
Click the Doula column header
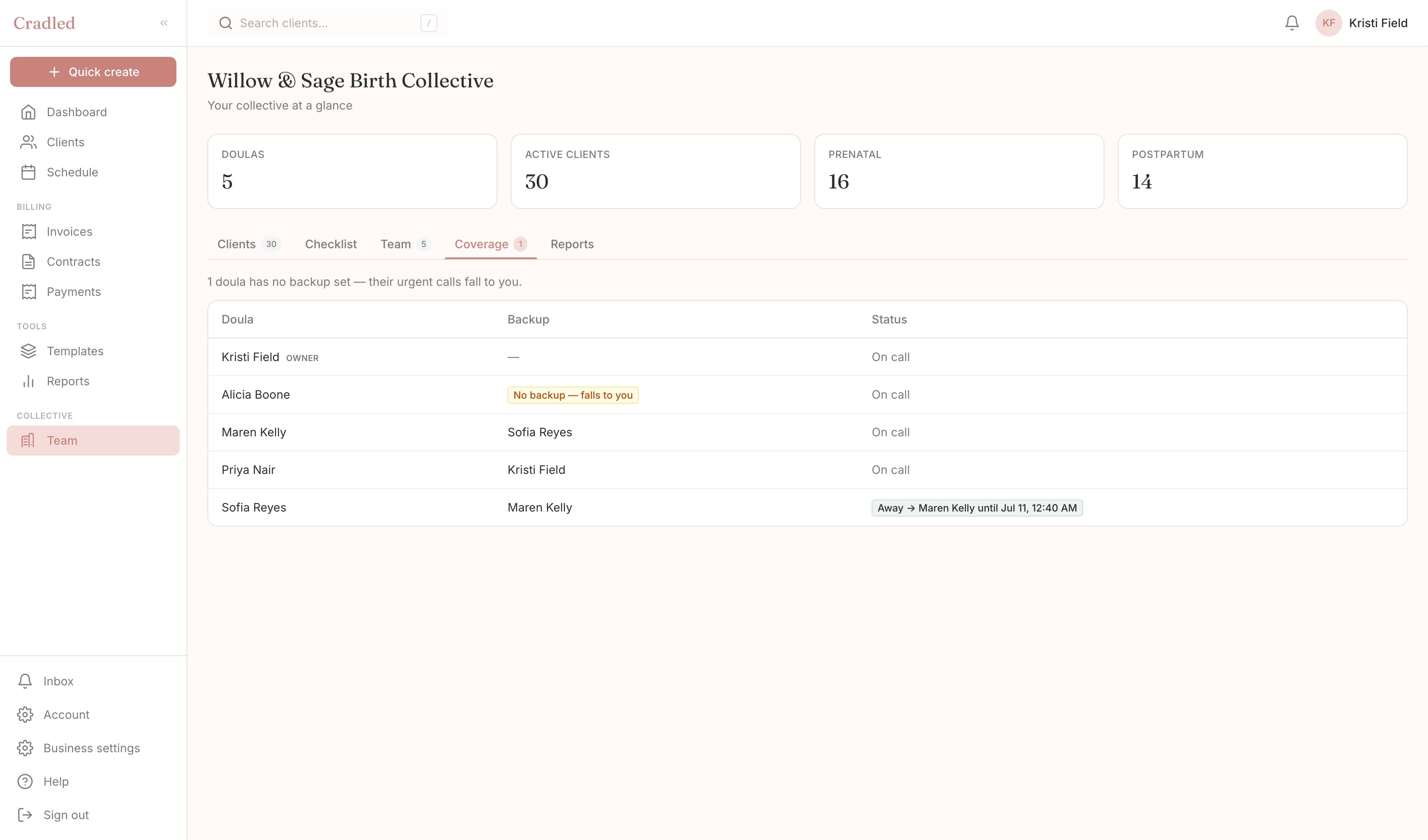[x=237, y=319]
